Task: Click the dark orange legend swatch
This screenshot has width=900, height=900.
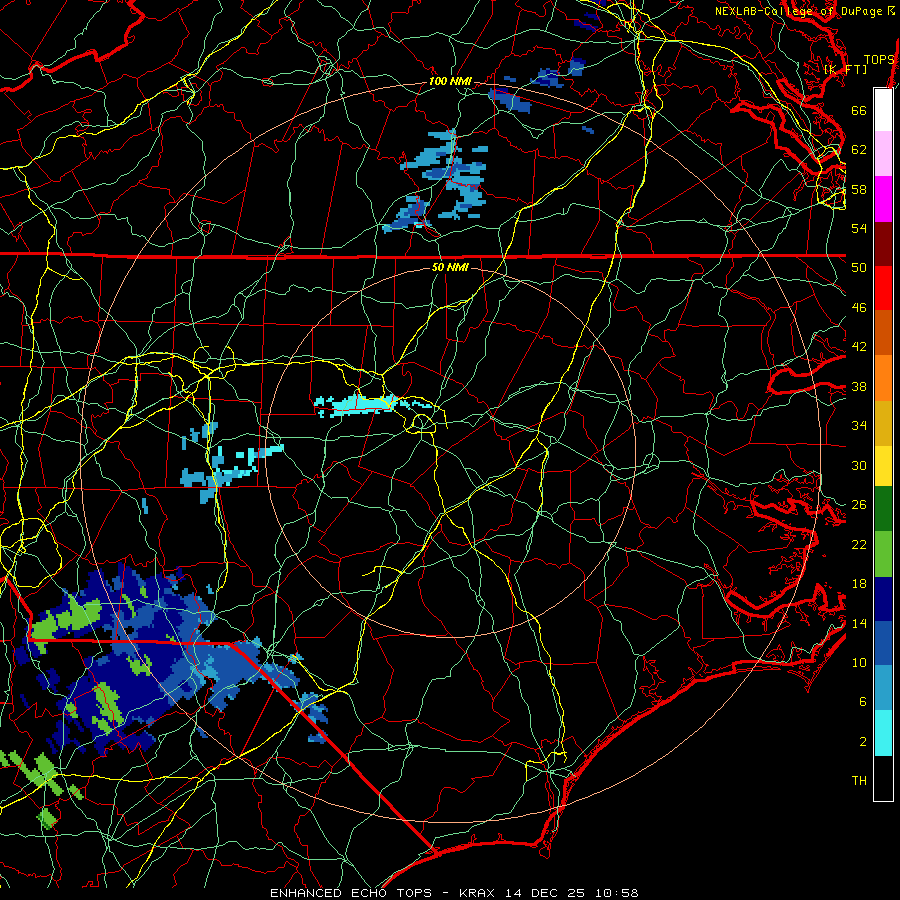Action: (883, 333)
